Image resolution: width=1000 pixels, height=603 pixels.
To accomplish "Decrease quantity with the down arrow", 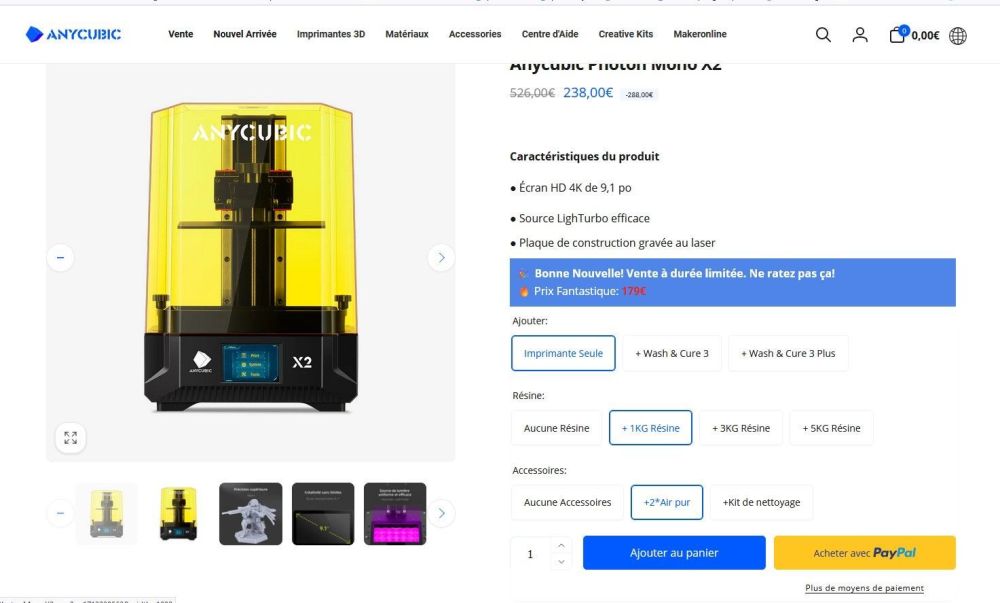I will pos(561,562).
